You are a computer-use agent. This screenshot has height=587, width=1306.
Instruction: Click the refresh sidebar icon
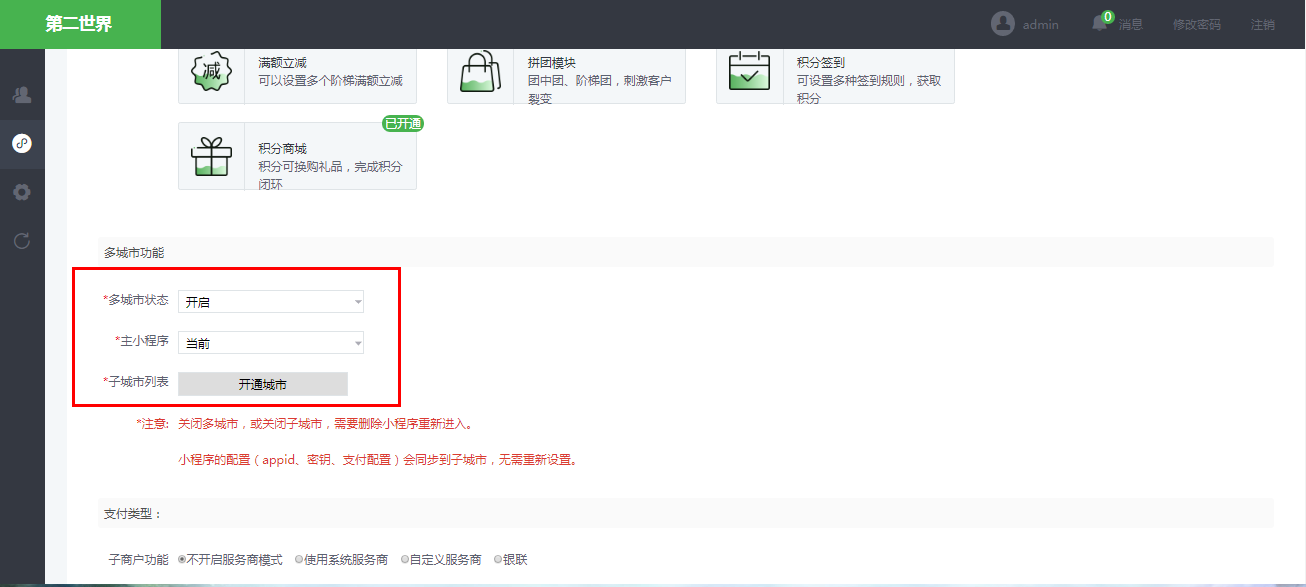click(22, 241)
